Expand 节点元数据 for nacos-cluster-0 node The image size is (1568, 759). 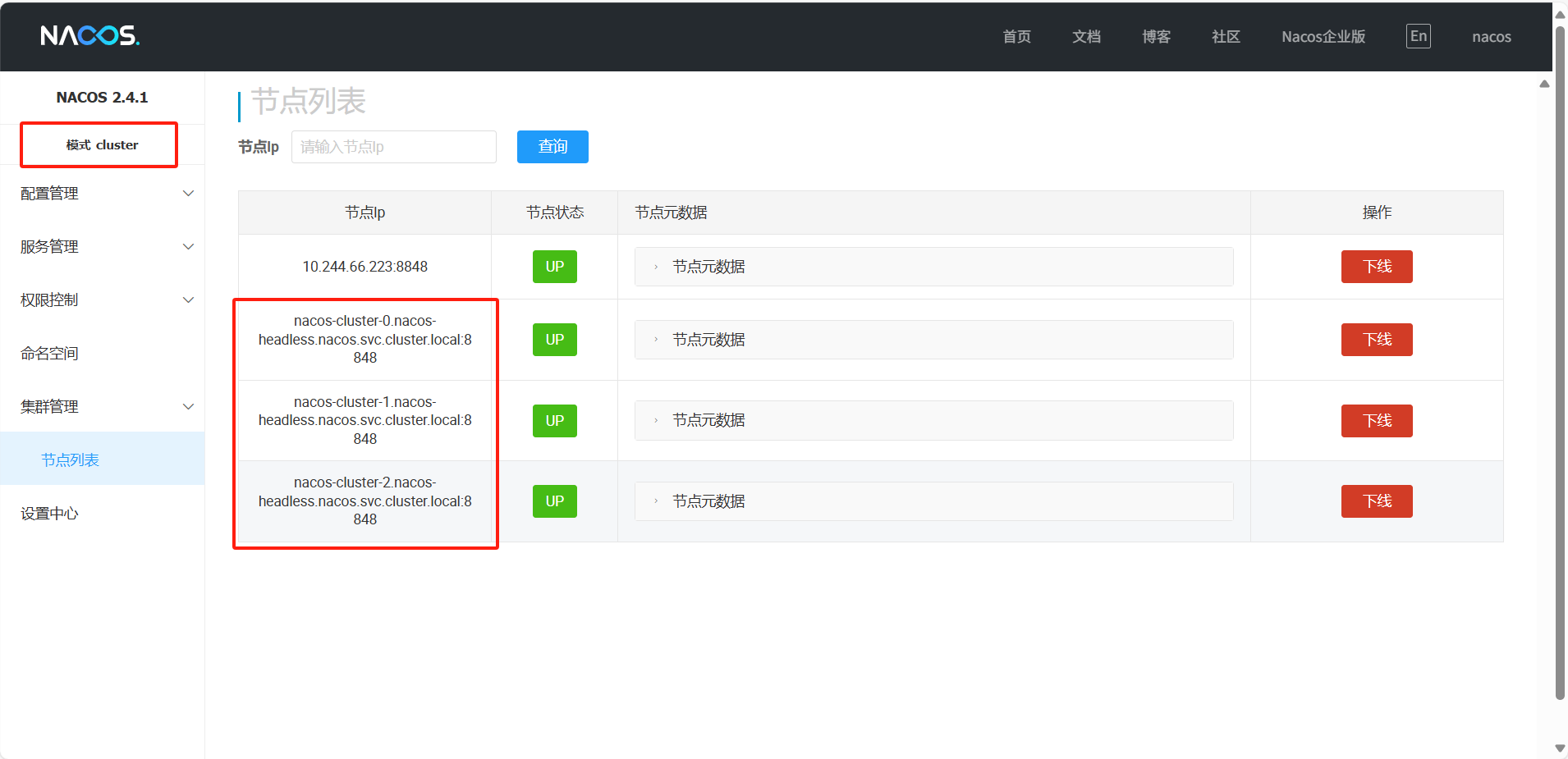tap(933, 340)
